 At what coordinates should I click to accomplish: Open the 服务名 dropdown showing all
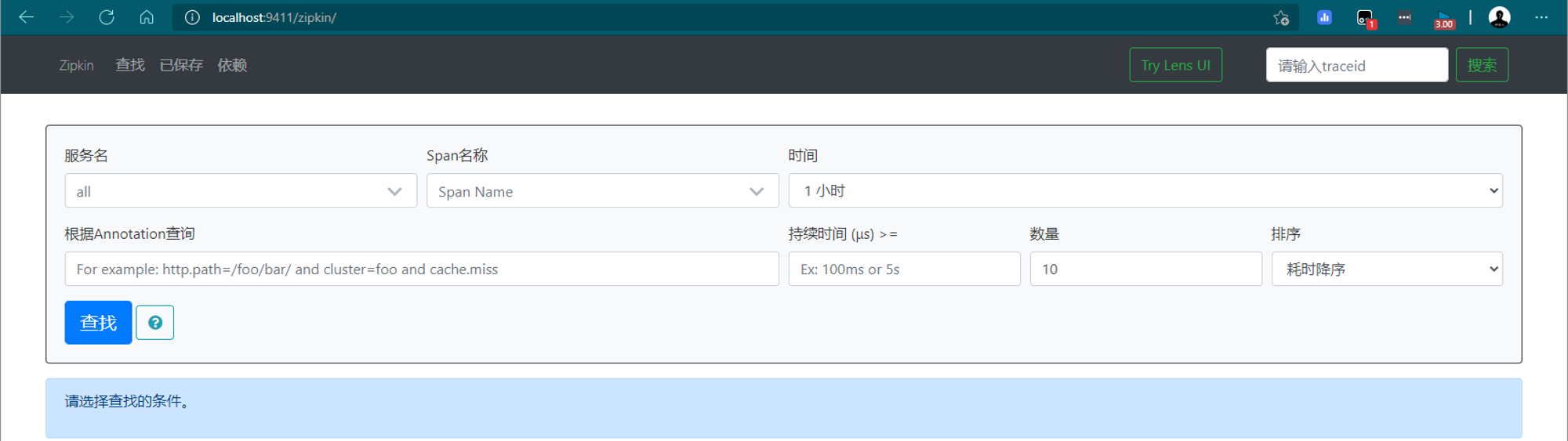[x=241, y=191]
